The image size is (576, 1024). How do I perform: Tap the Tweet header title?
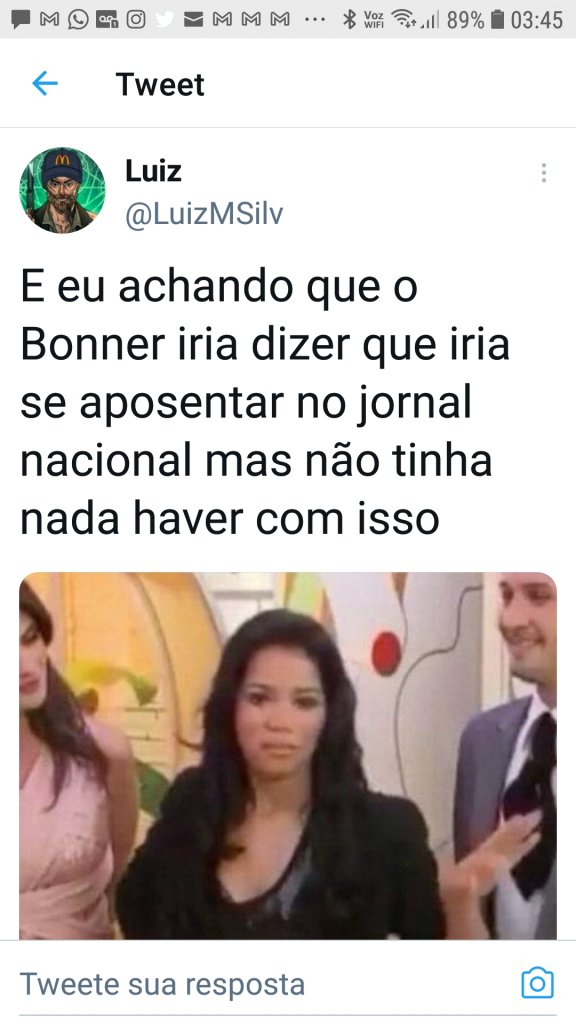pyautogui.click(x=160, y=84)
